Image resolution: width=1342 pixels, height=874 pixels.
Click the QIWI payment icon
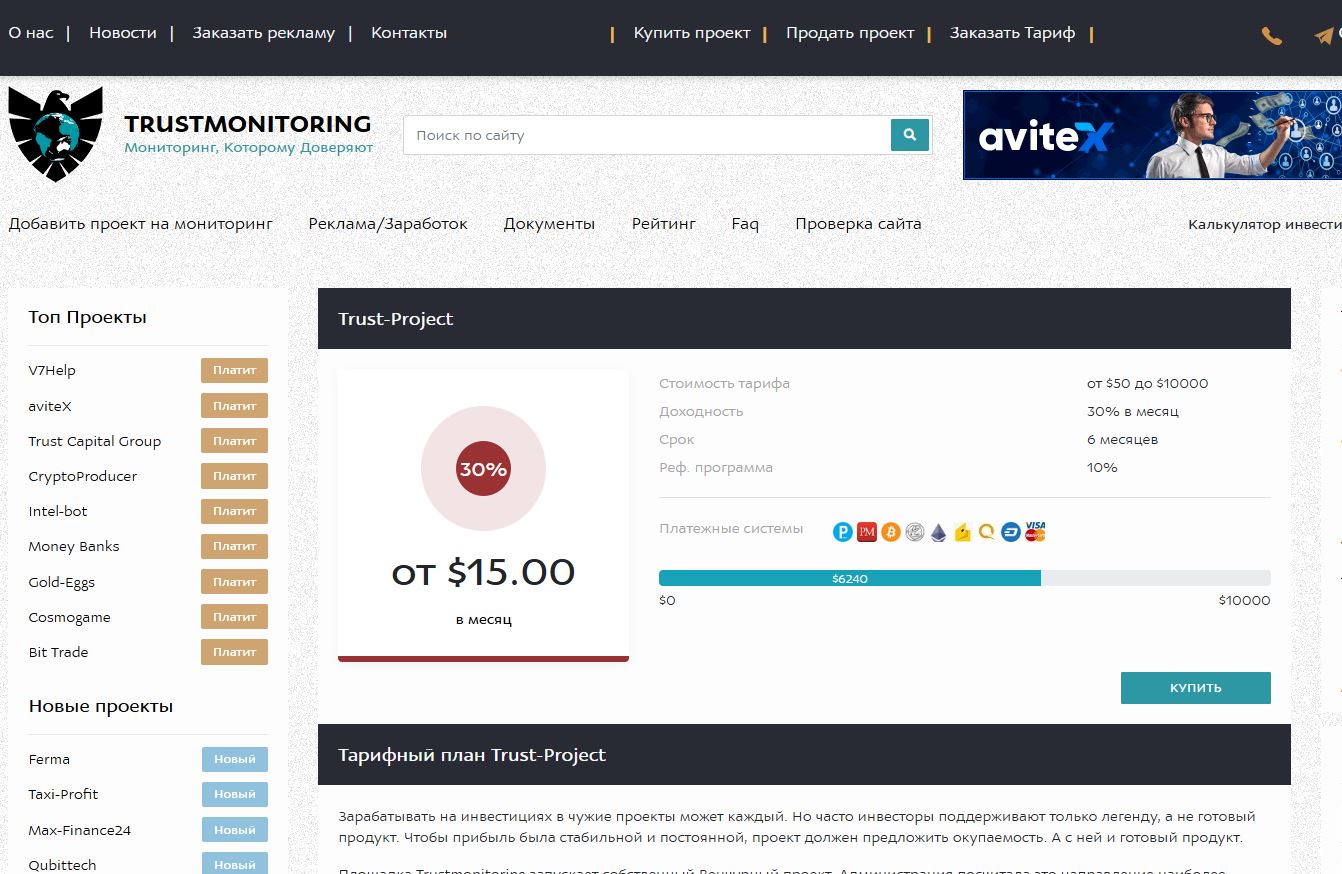click(987, 532)
